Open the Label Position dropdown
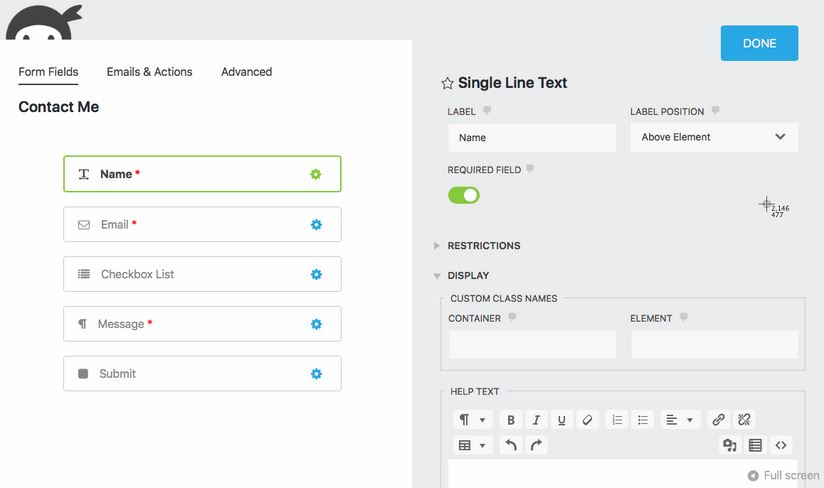This screenshot has width=824, height=488. tap(714, 137)
